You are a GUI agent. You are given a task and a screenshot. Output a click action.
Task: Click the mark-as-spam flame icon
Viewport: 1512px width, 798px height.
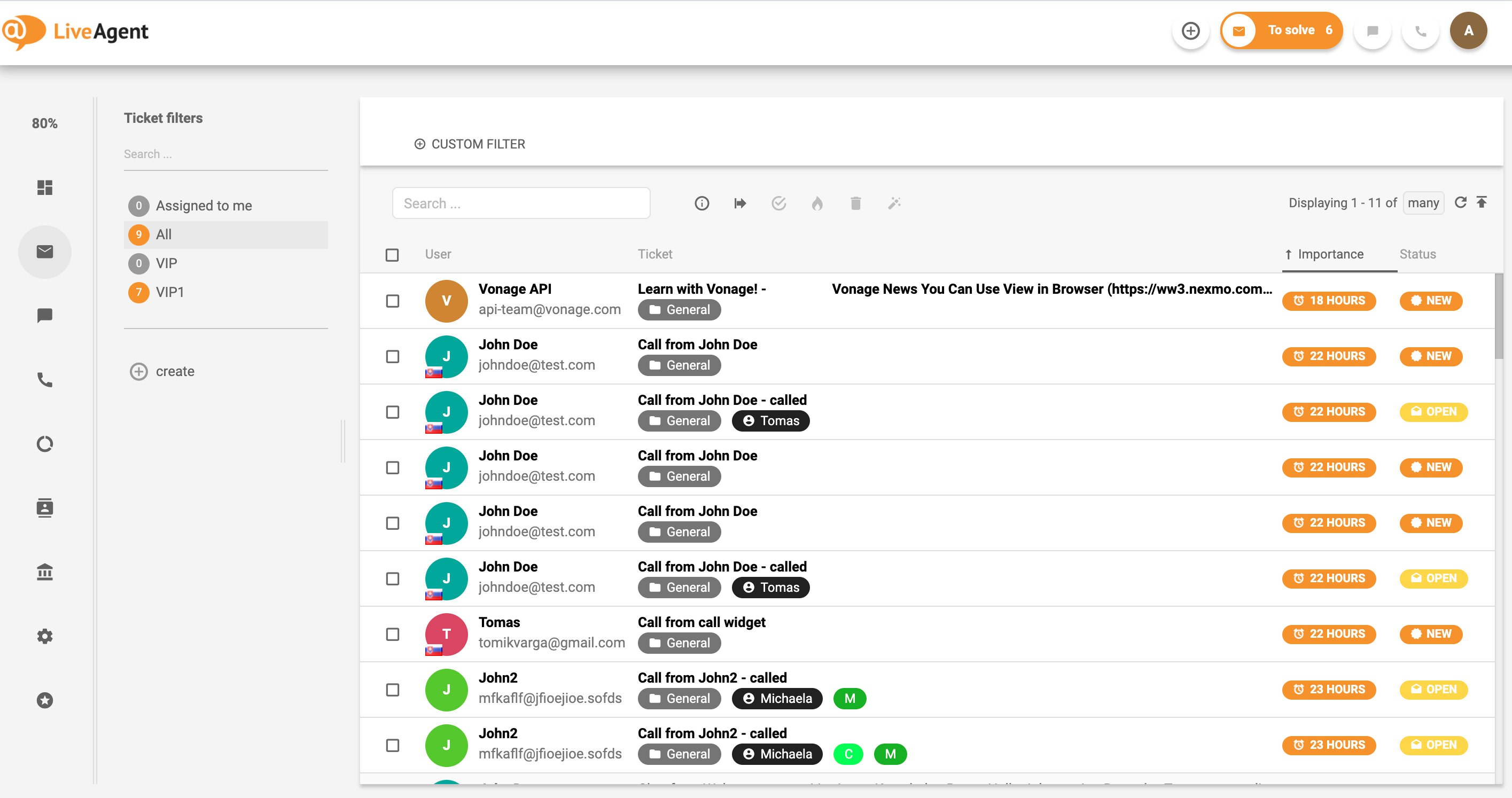(817, 203)
